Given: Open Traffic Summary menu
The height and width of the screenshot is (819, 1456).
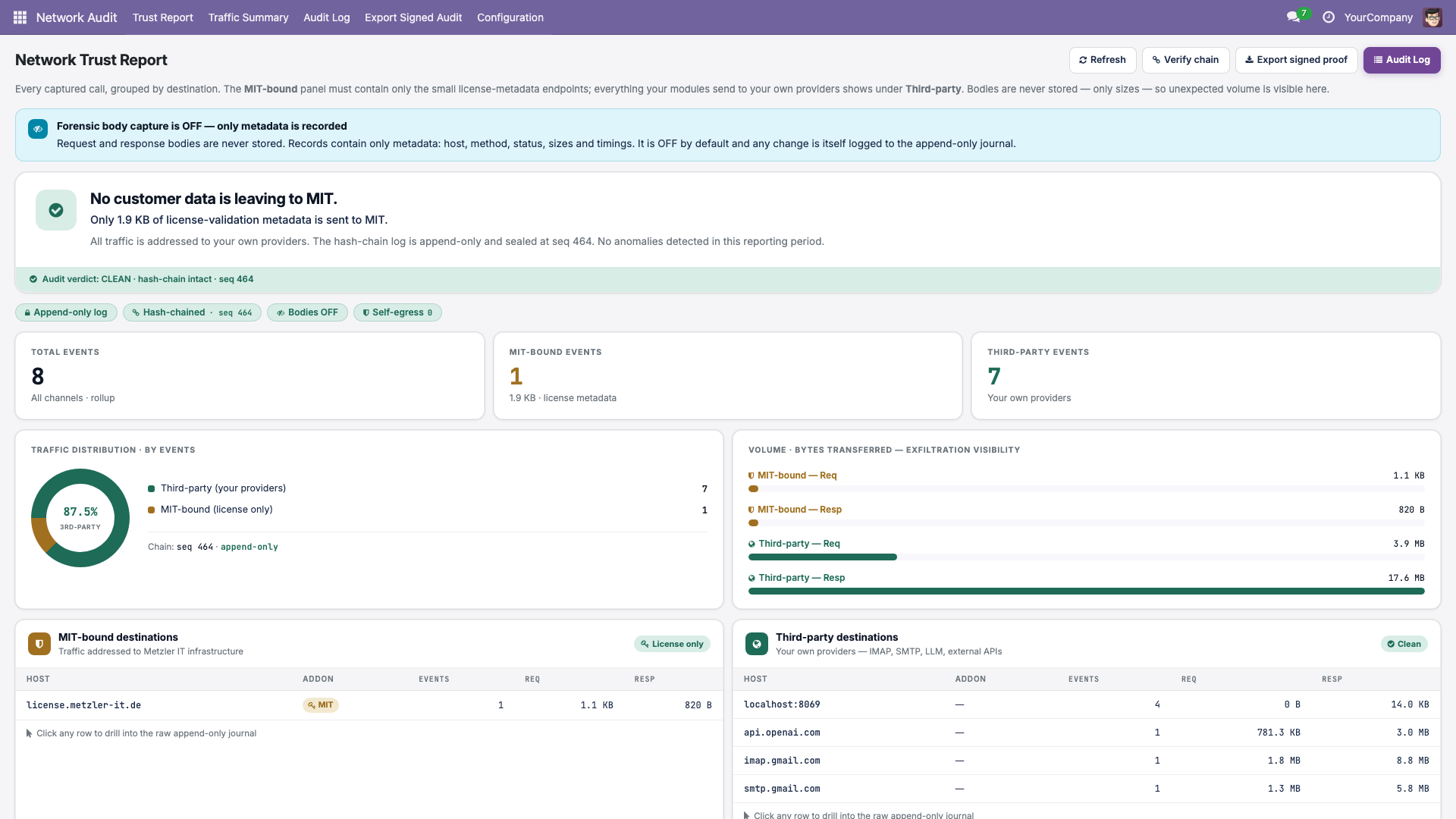Looking at the screenshot, I should [248, 17].
